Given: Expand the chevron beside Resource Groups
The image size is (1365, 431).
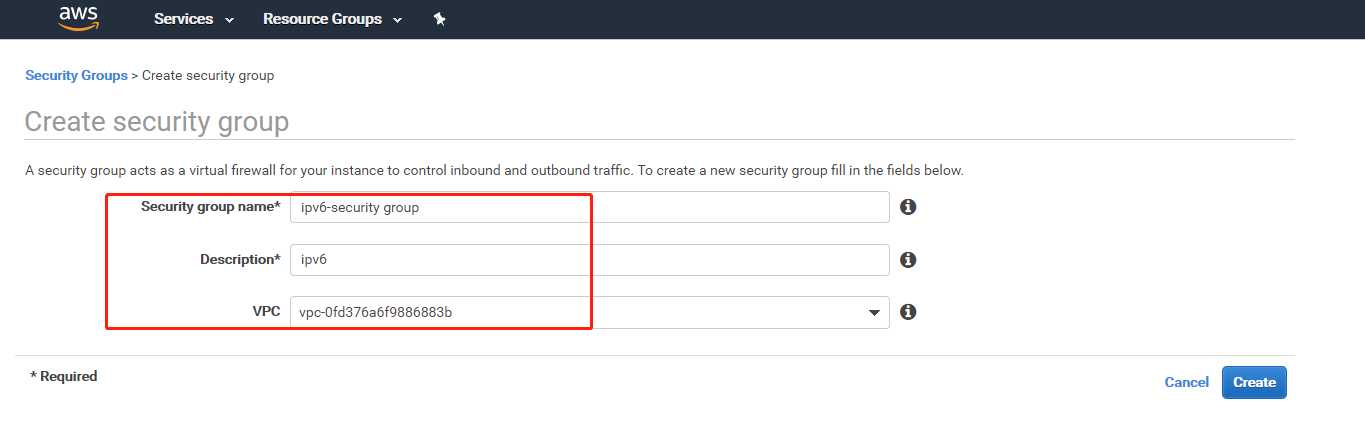Looking at the screenshot, I should point(397,20).
